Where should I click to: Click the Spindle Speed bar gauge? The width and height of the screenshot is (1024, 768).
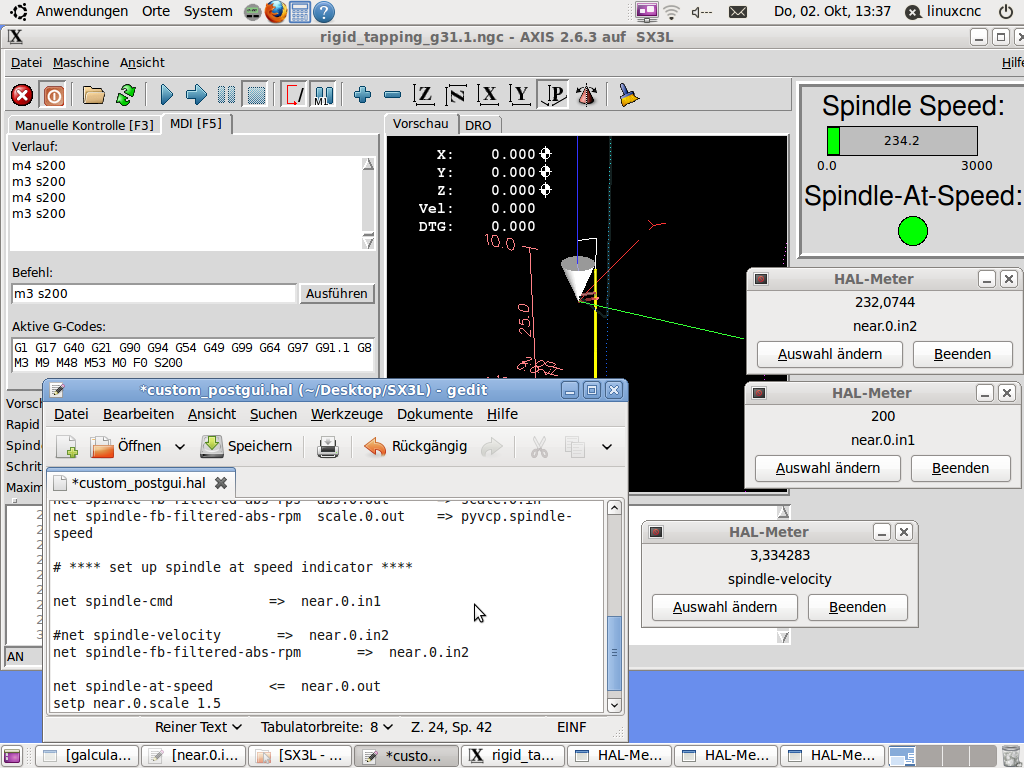click(x=902, y=140)
